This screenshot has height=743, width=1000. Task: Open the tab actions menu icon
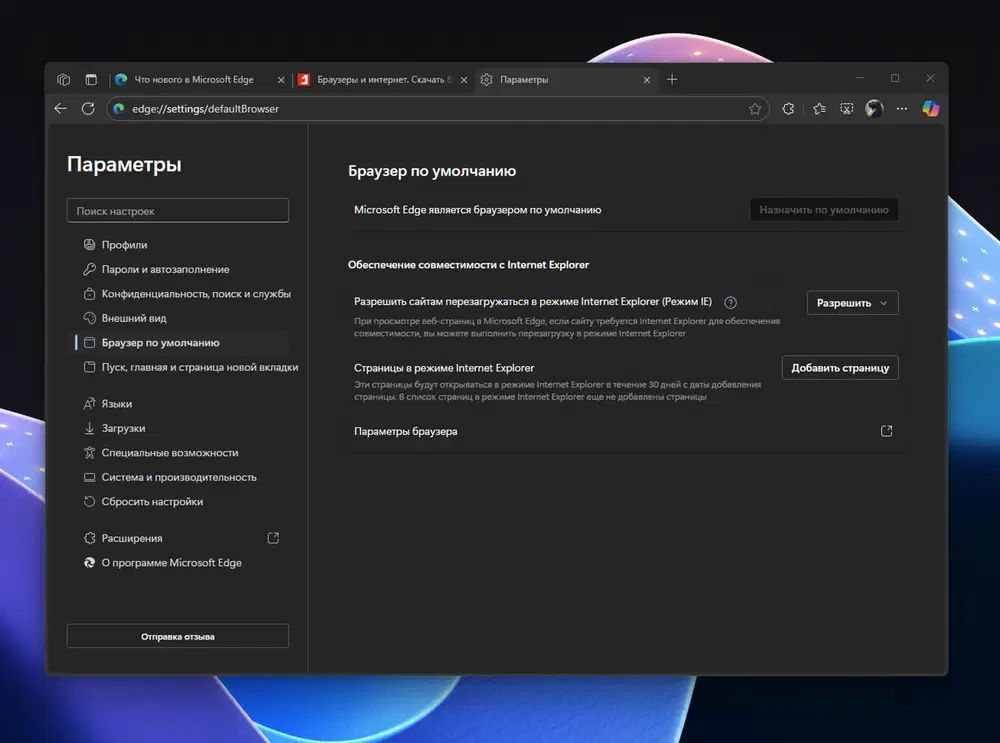click(x=91, y=80)
